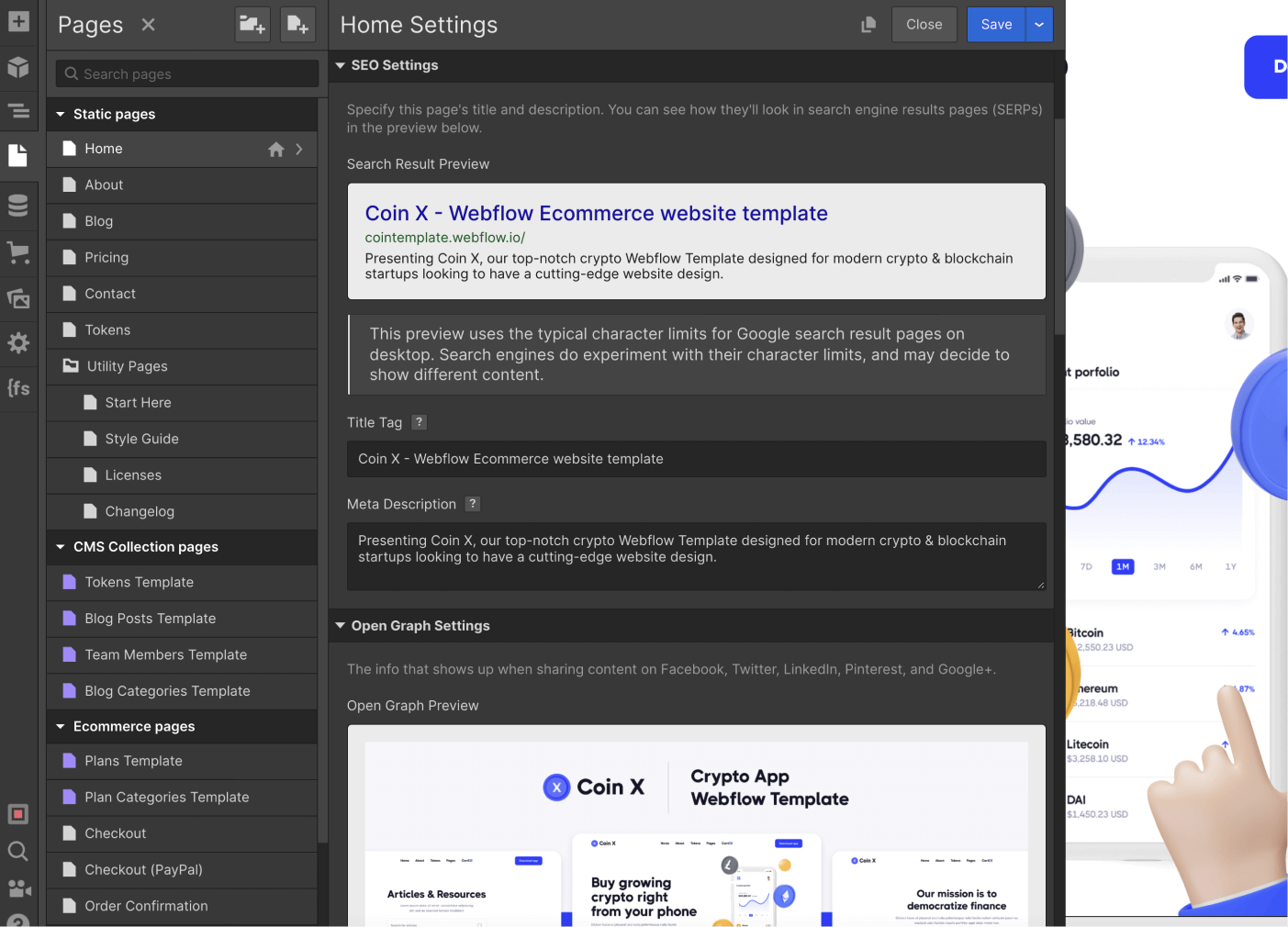Image resolution: width=1288 pixels, height=927 pixels.
Task: Open the Style Guide page
Action: pos(182,439)
